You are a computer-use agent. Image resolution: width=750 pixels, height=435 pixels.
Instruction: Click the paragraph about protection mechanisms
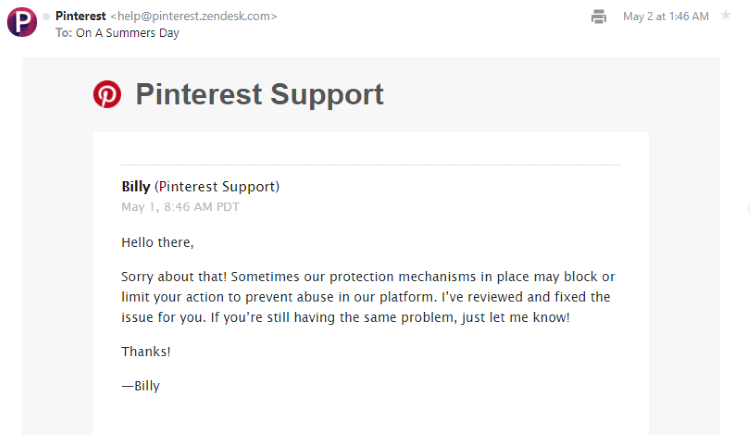click(x=368, y=297)
